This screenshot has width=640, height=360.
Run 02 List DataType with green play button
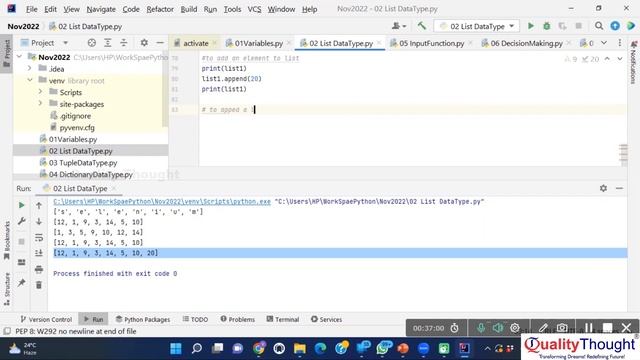pos(531,26)
